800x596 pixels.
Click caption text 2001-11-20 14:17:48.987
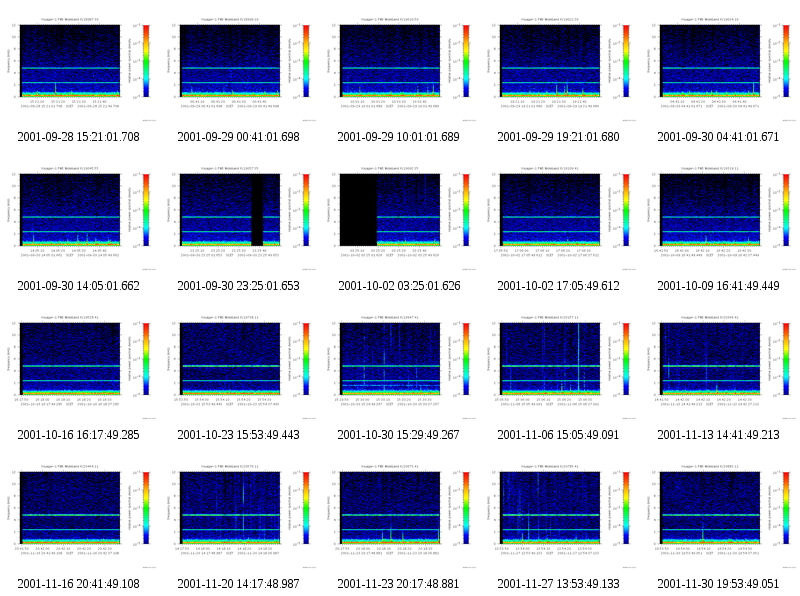point(238,584)
